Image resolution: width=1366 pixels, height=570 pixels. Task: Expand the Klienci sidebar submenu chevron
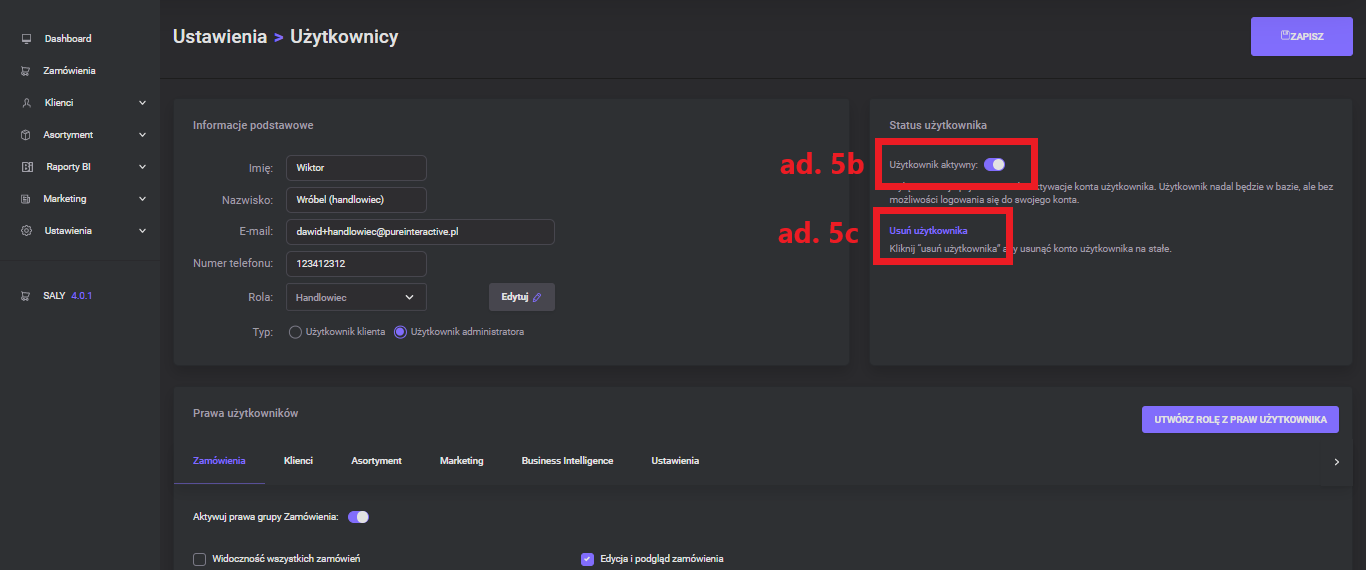tap(142, 103)
